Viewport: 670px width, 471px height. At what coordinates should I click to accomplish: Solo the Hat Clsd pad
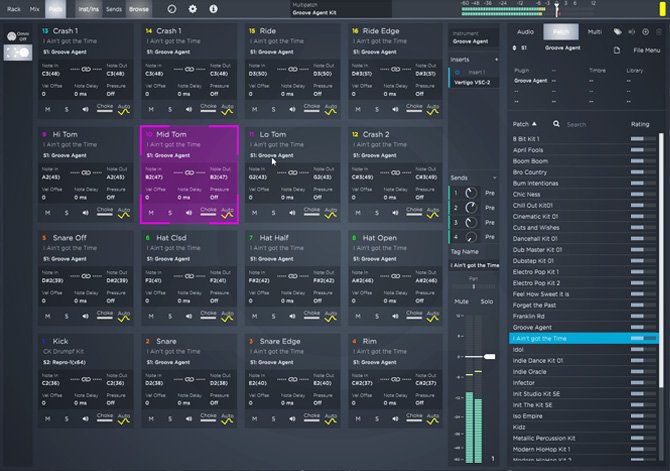(168, 315)
